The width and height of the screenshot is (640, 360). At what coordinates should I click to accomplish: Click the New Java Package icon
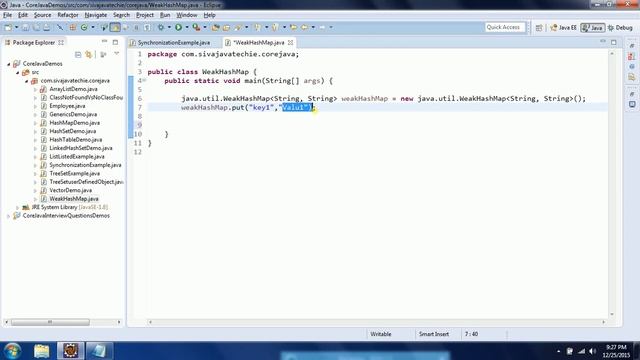[x=73, y=27]
